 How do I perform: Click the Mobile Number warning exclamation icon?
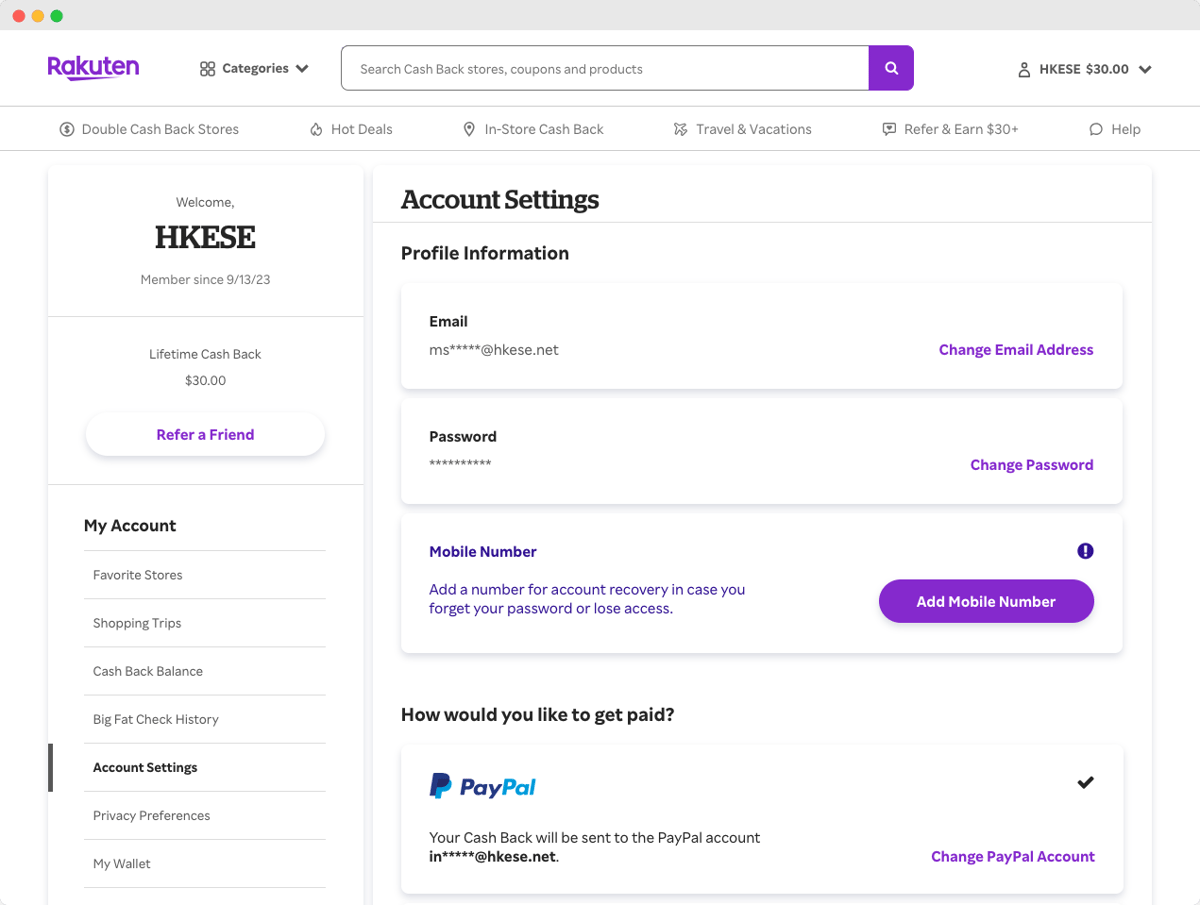point(1085,551)
